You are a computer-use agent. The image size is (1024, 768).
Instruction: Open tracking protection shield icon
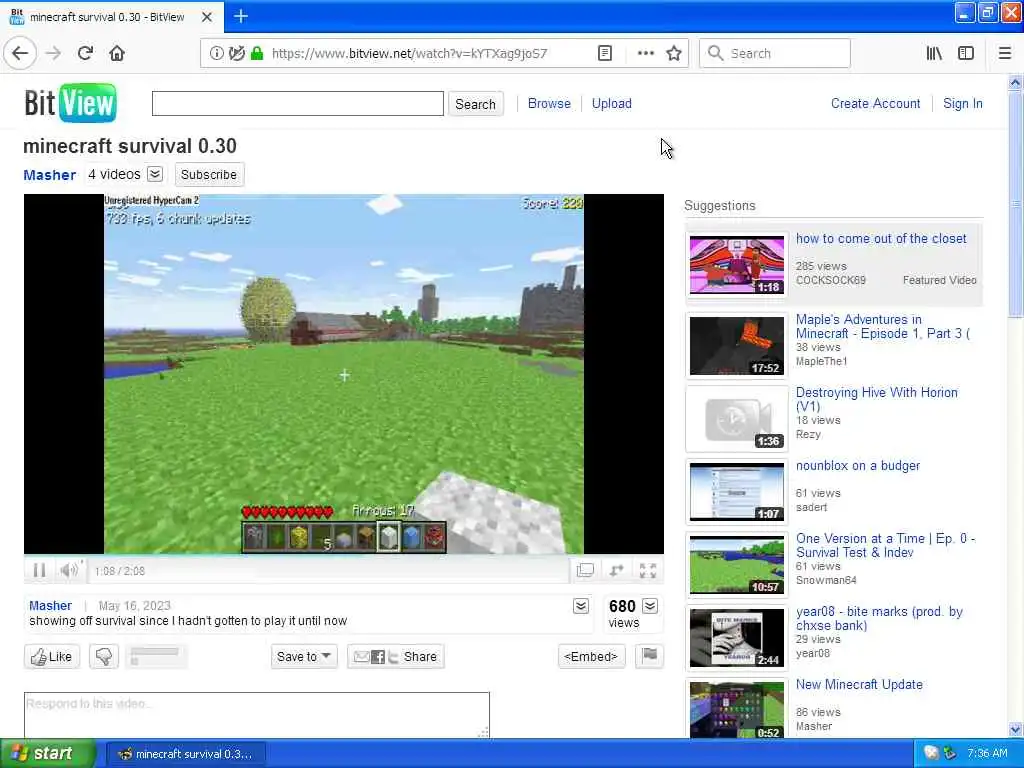point(236,53)
